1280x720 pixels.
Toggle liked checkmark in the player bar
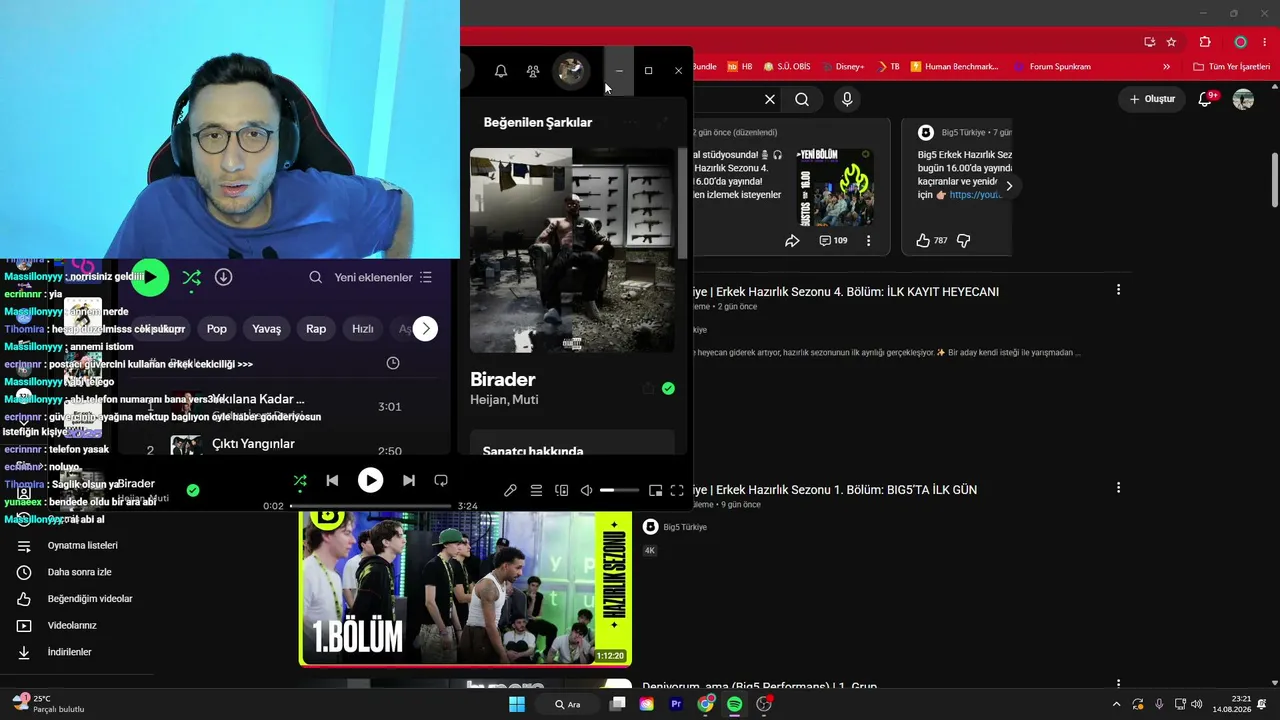click(x=193, y=490)
